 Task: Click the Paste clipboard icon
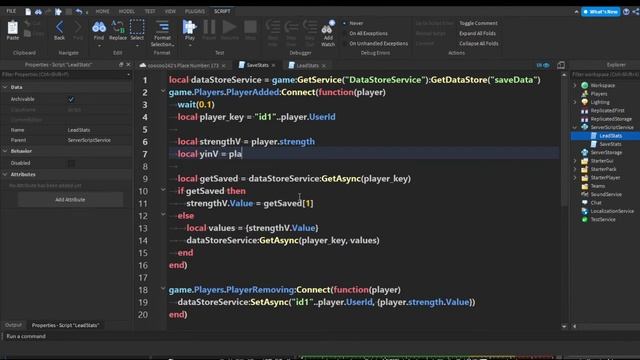pyautogui.click(x=13, y=28)
